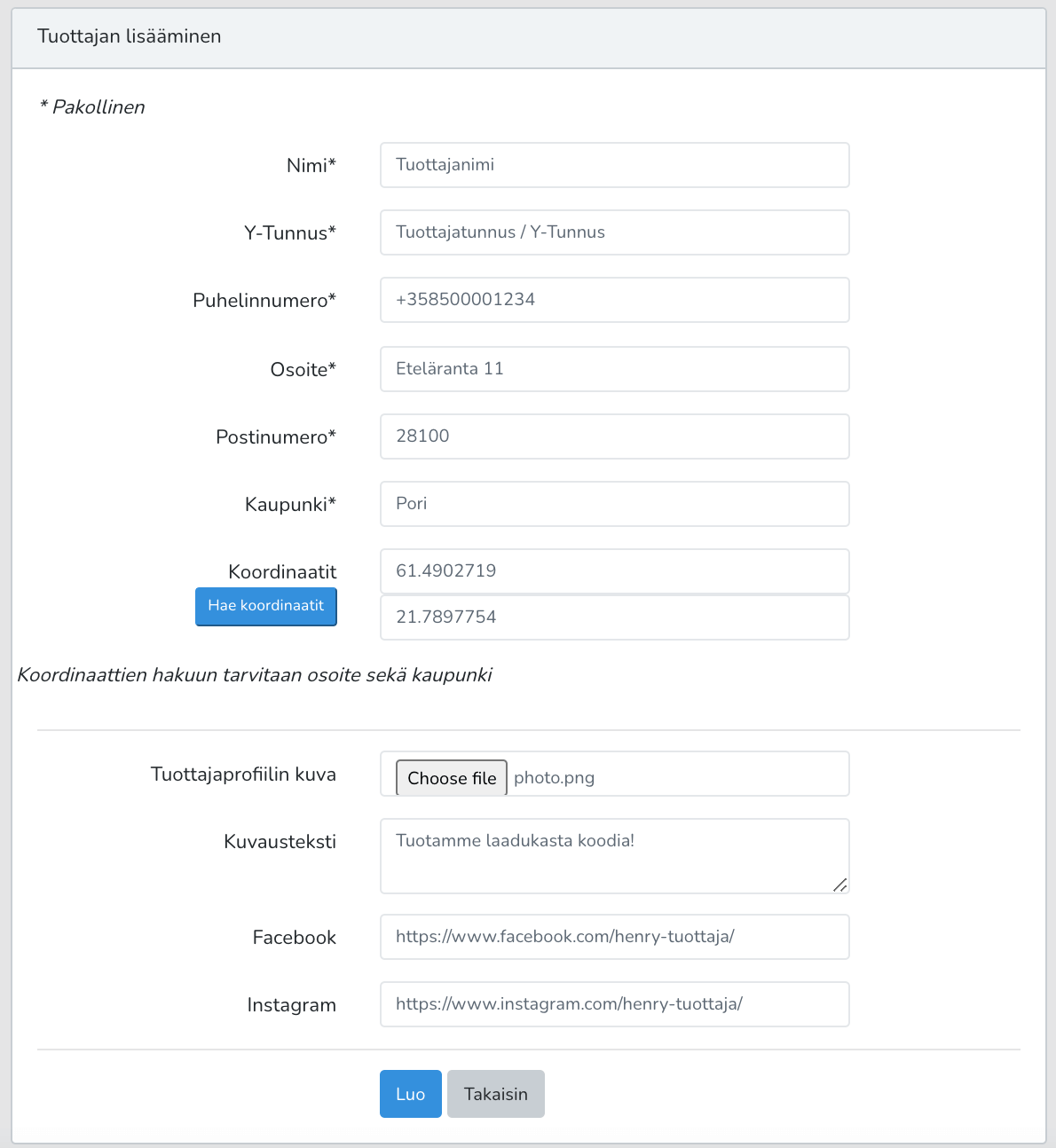Grab the textarea resize handle

pyautogui.click(x=839, y=885)
